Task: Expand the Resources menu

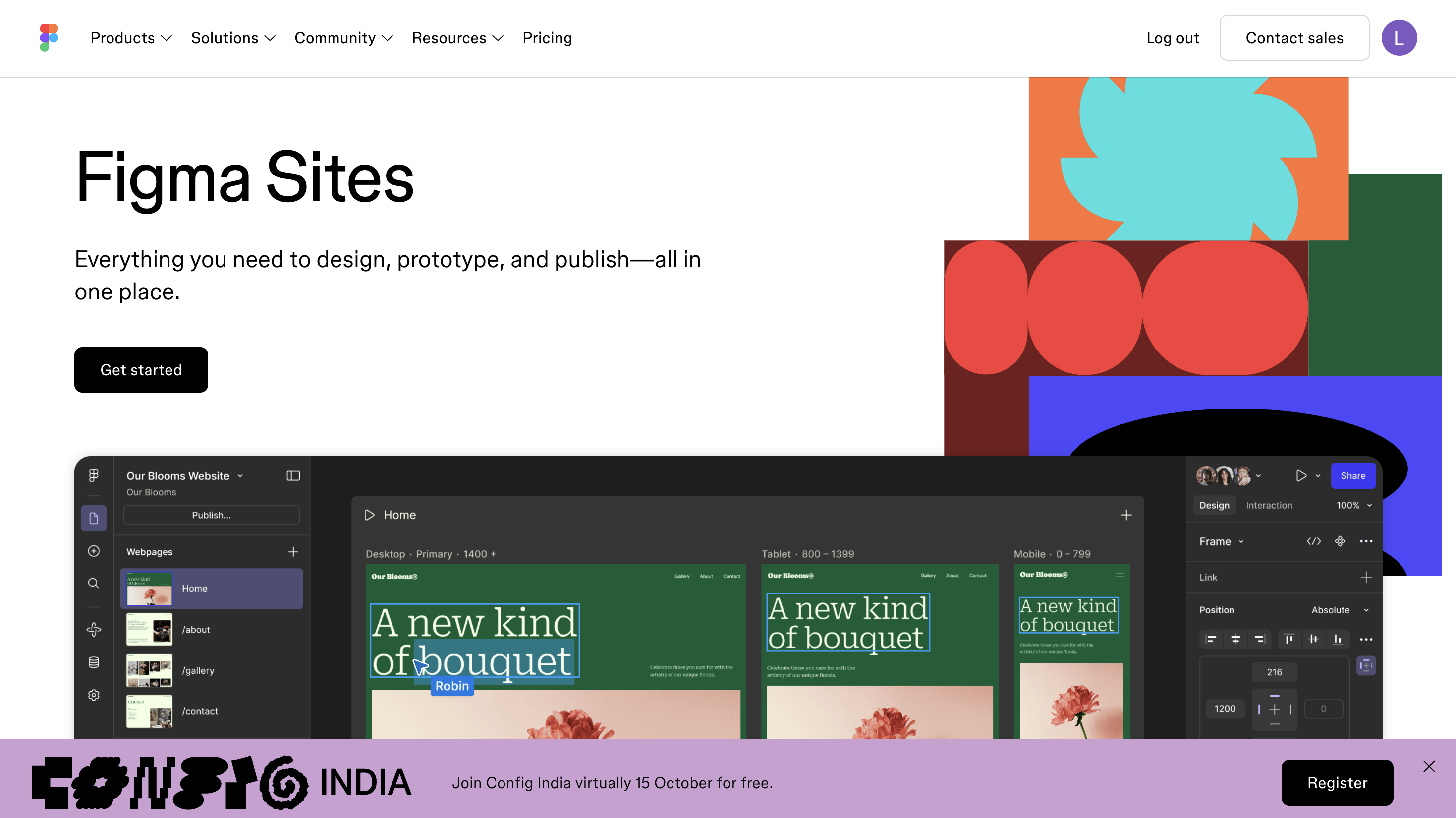Action: [x=457, y=38]
